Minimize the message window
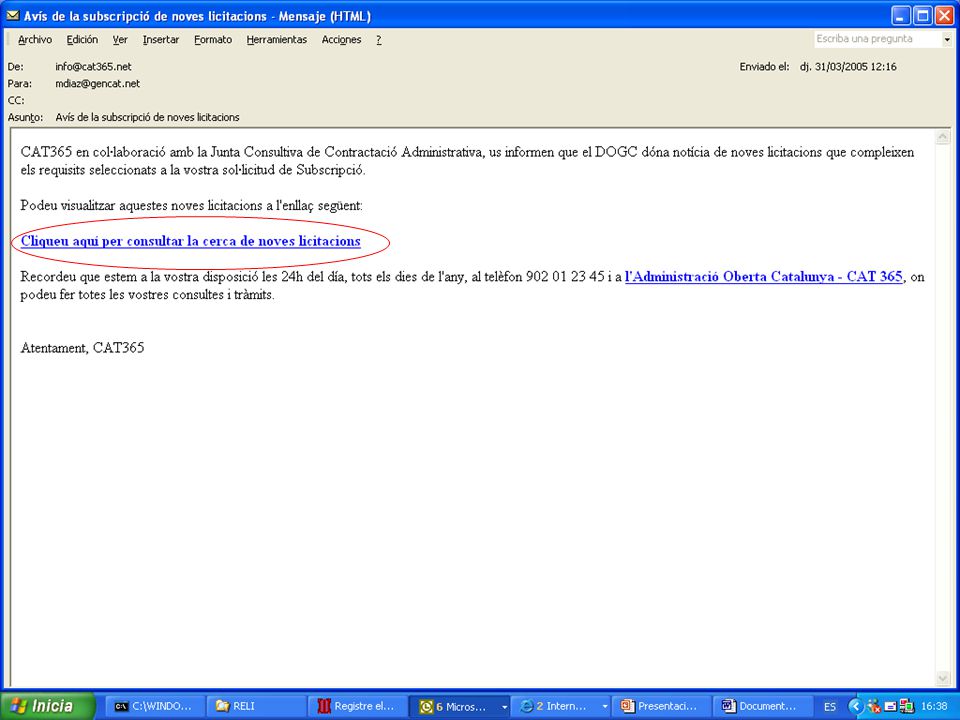The image size is (960, 720). 900,15
